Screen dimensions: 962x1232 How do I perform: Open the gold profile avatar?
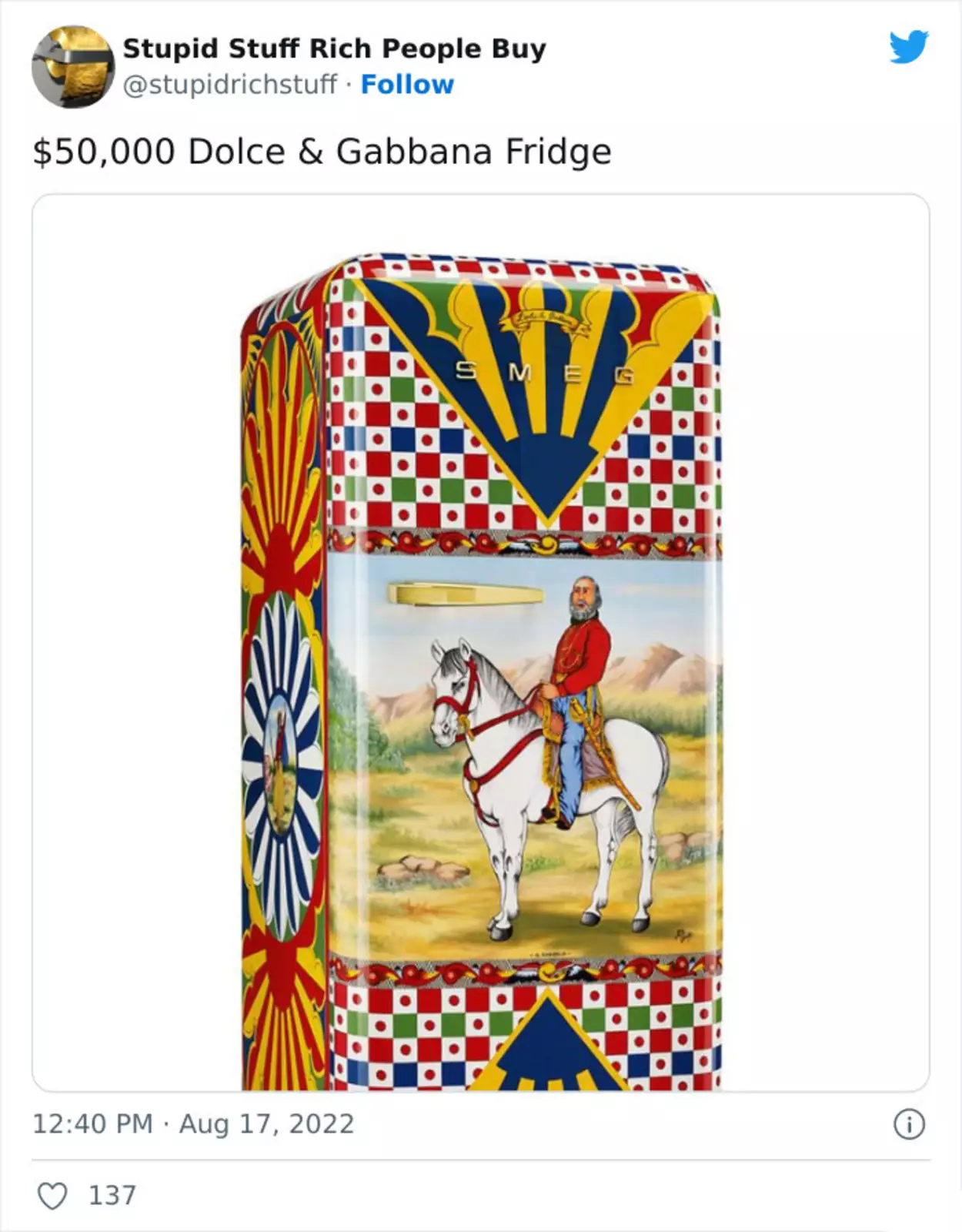tap(73, 66)
